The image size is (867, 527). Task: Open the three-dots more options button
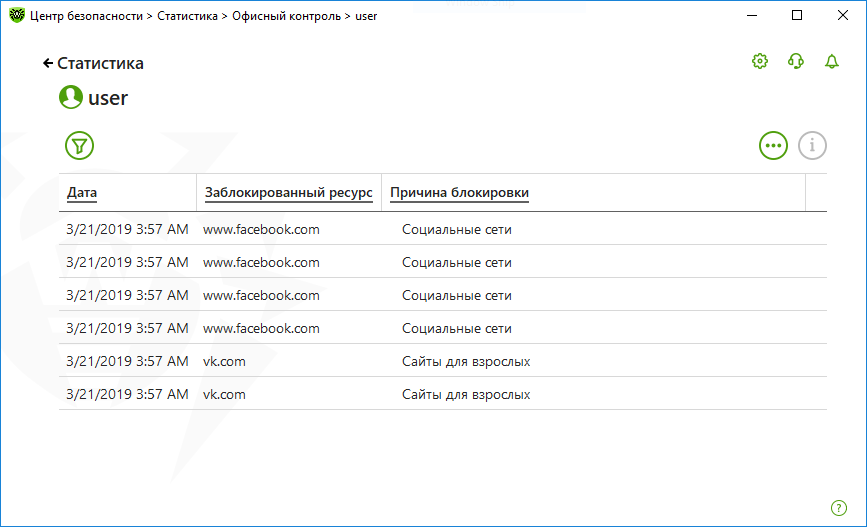[x=773, y=145]
